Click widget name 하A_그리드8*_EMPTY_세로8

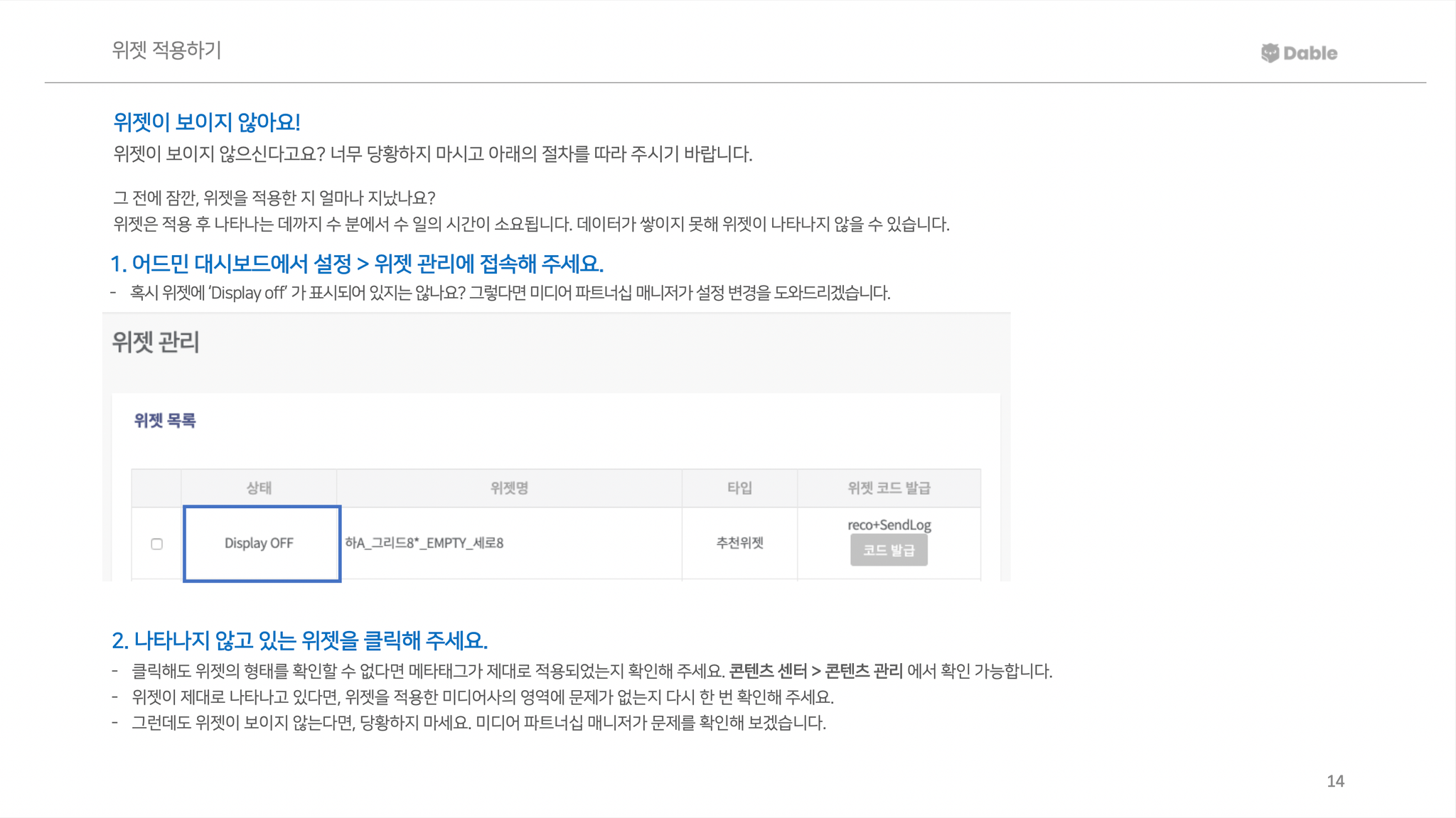click(424, 543)
